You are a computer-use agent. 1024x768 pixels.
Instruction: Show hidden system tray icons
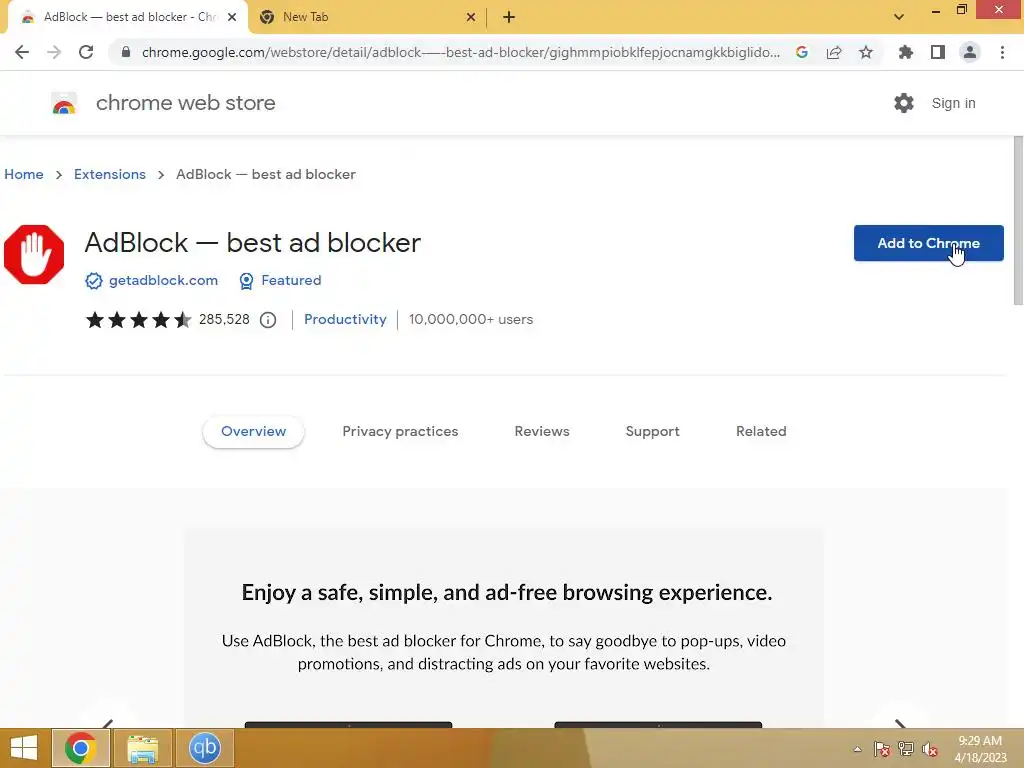857,749
